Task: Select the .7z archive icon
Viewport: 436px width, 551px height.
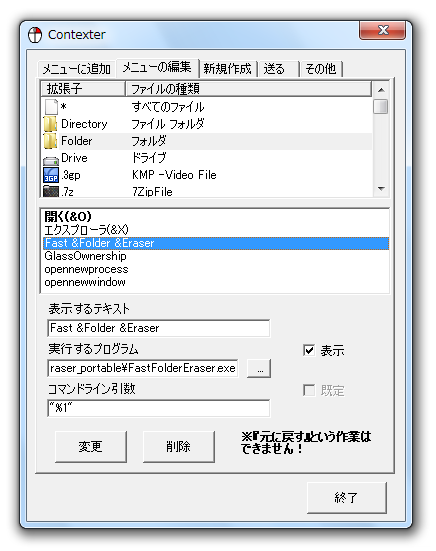Action: point(51,191)
